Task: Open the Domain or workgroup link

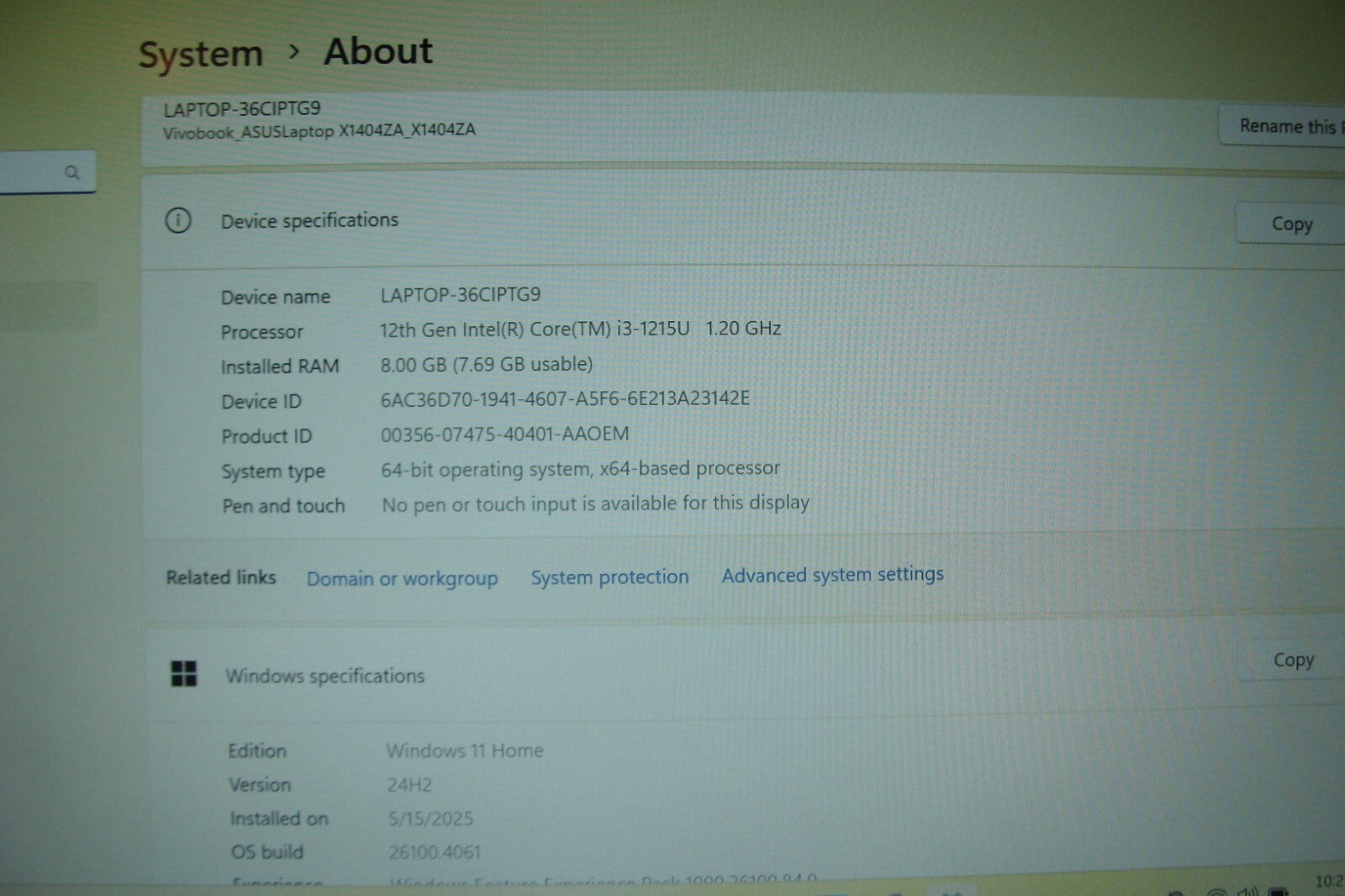Action: coord(402,578)
